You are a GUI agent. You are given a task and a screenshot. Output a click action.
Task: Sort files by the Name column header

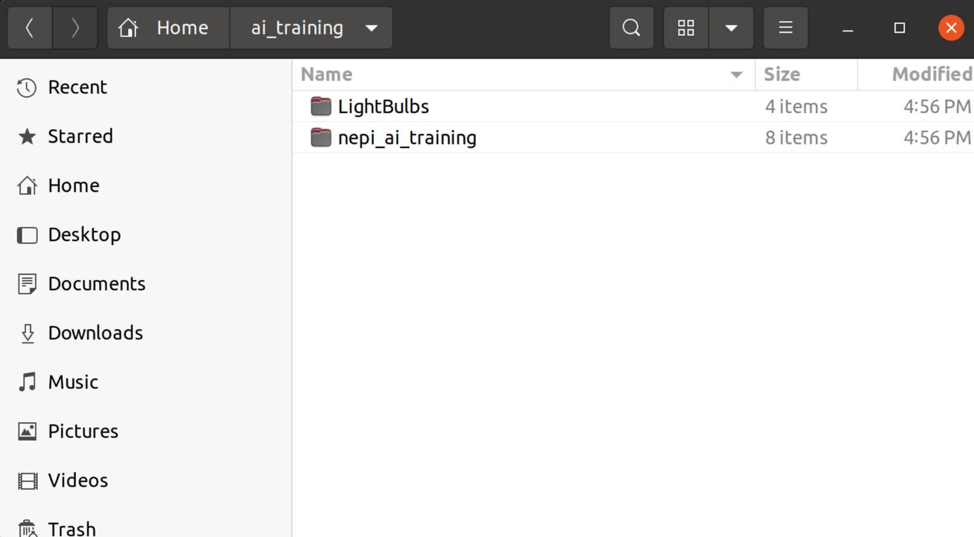(326, 74)
